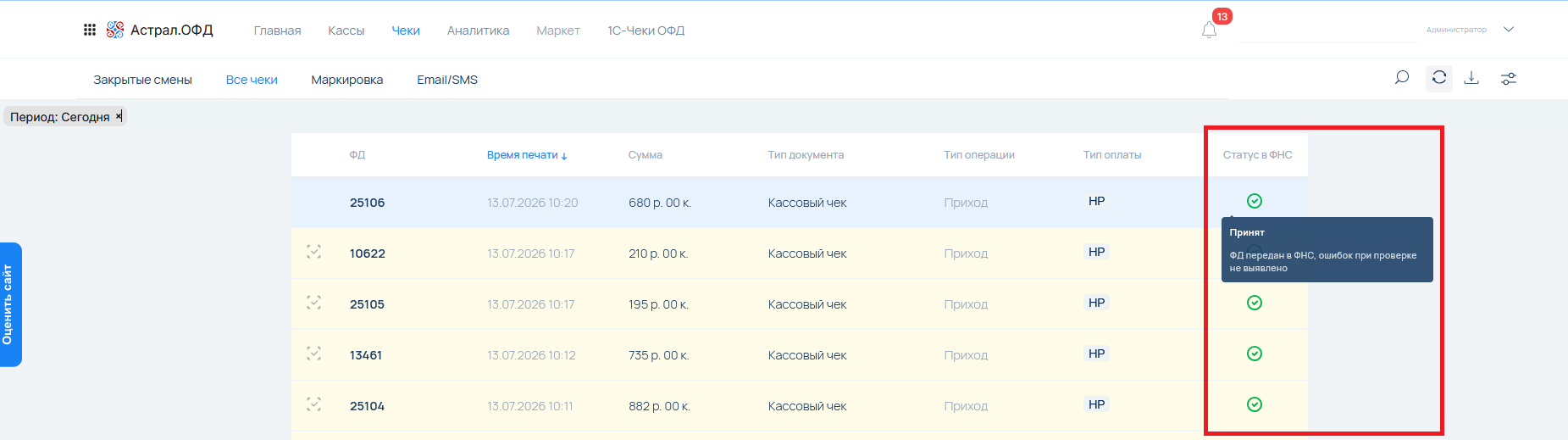
Task: Click НР payment badge on row 25106
Action: [x=1096, y=201]
